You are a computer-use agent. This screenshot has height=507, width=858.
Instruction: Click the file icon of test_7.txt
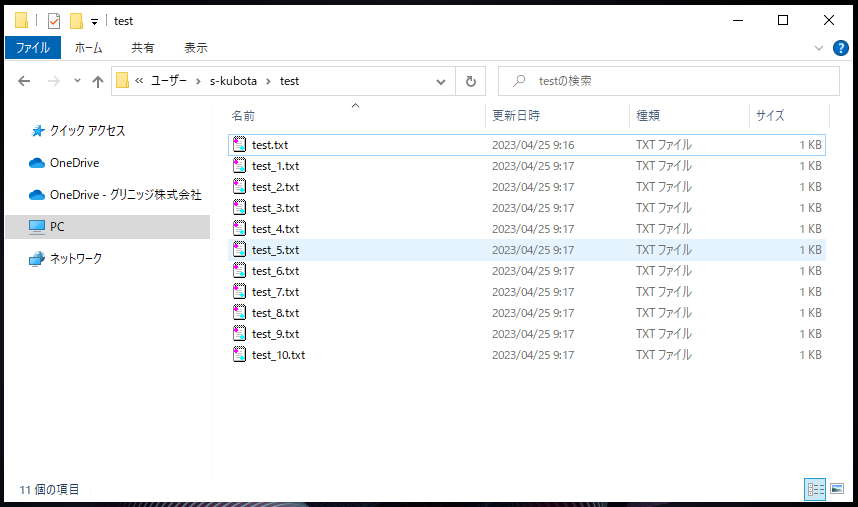tap(240, 292)
